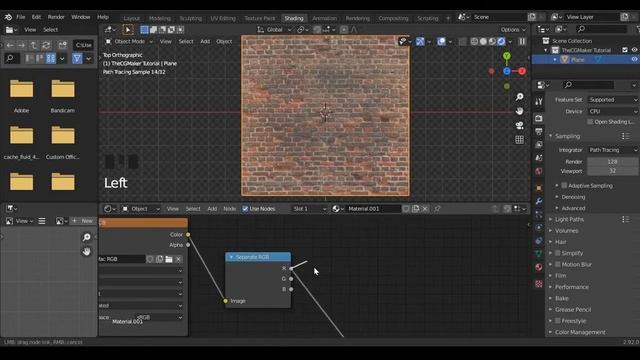
Task: Click the pan hand in image editor
Action: pyautogui.click(x=87, y=251)
